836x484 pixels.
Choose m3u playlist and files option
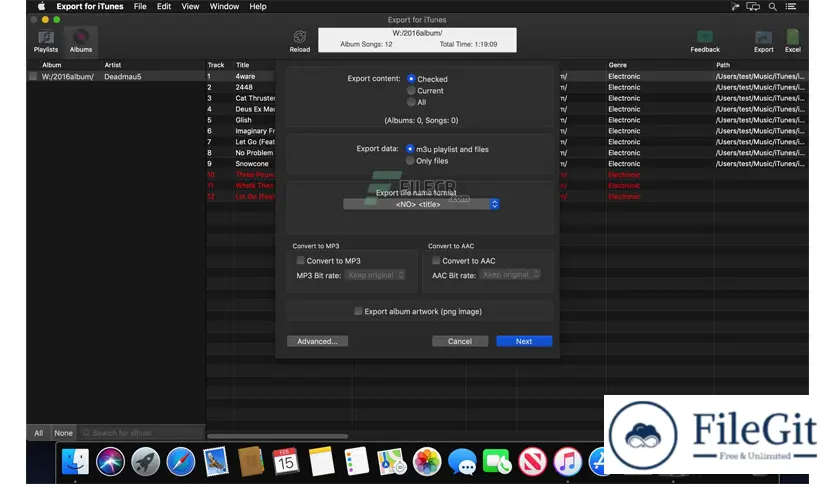point(410,149)
